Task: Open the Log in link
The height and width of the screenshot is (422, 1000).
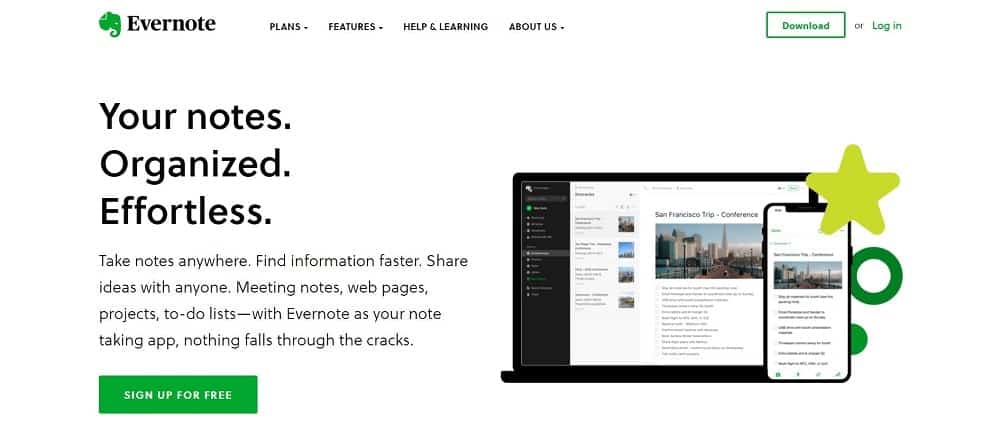Action: (886, 25)
